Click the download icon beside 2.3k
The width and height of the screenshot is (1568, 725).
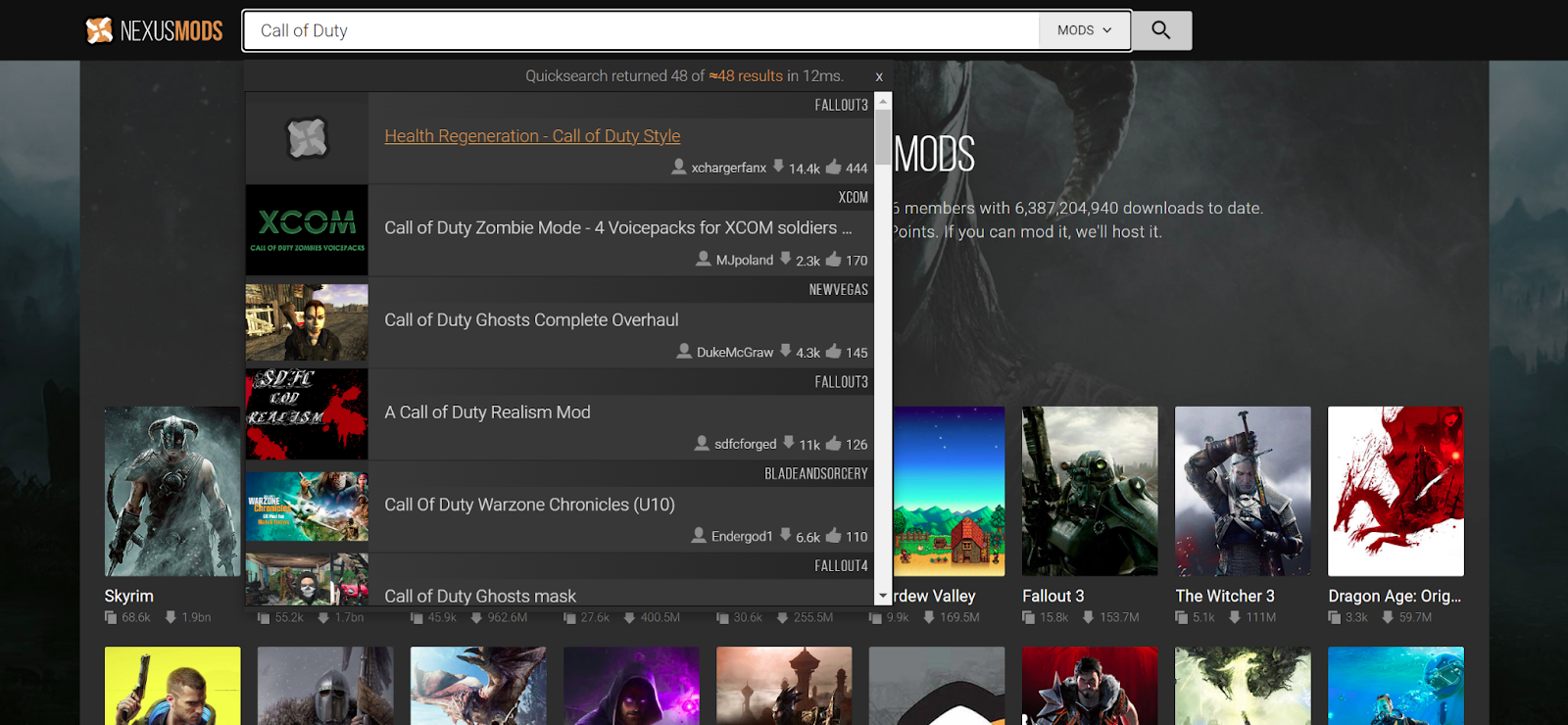(785, 259)
